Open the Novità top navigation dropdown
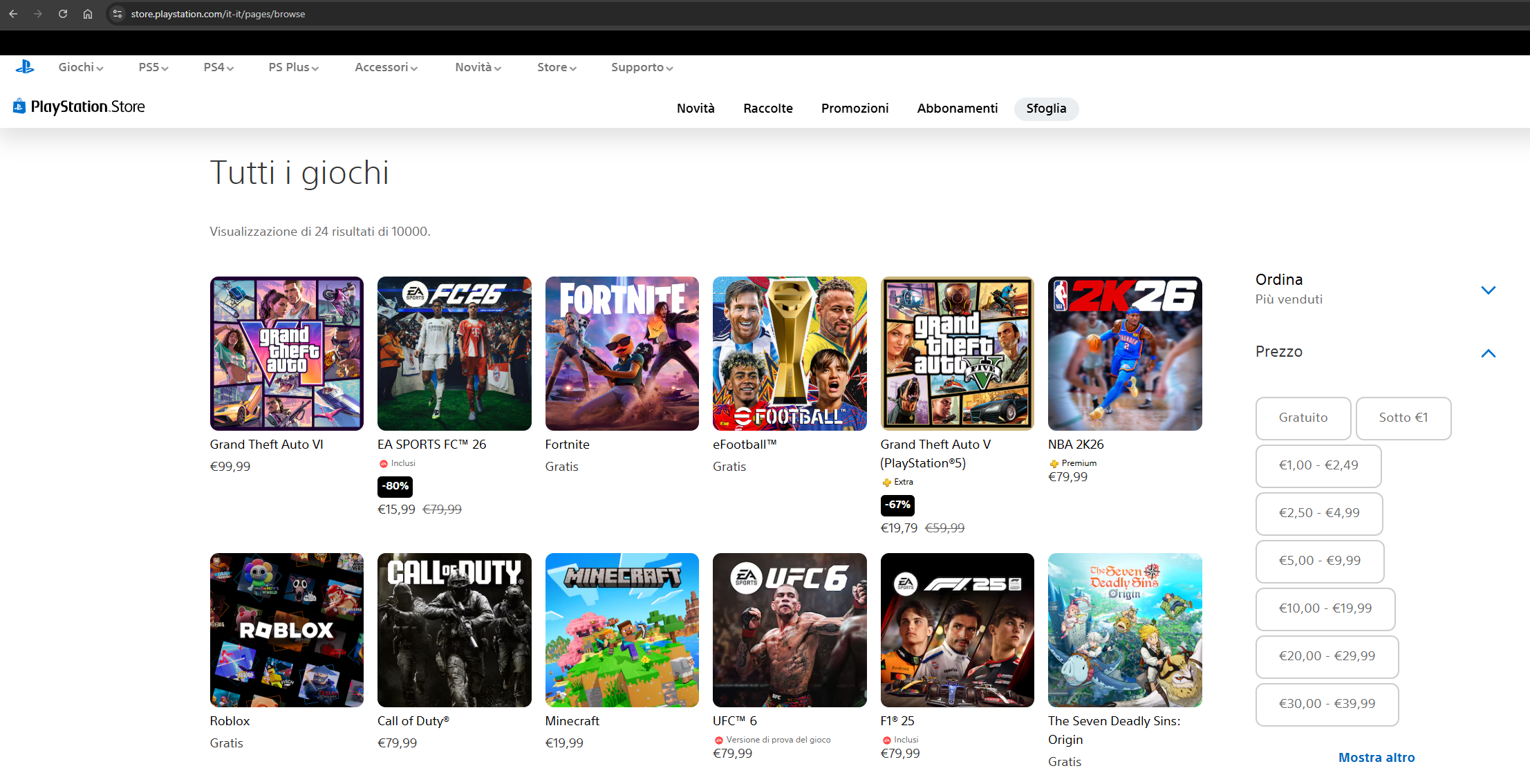 tap(478, 67)
